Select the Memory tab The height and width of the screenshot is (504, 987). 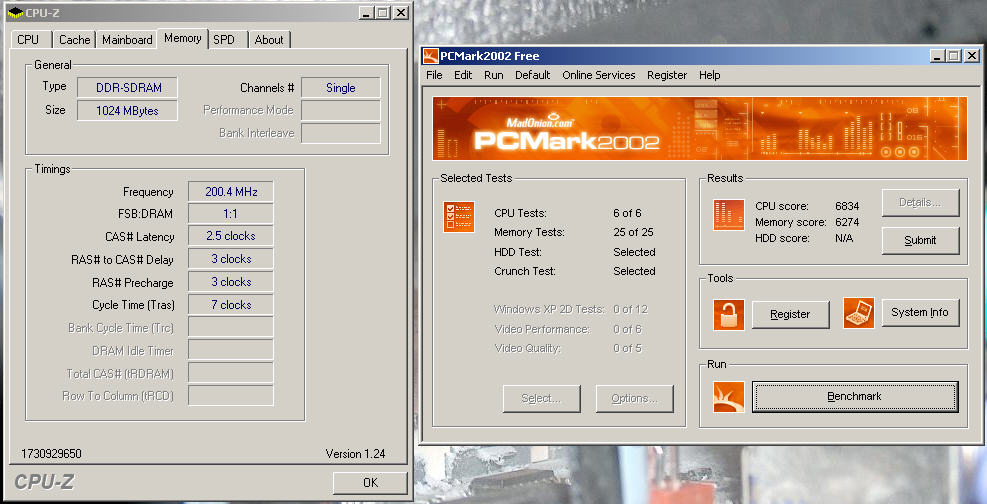183,38
